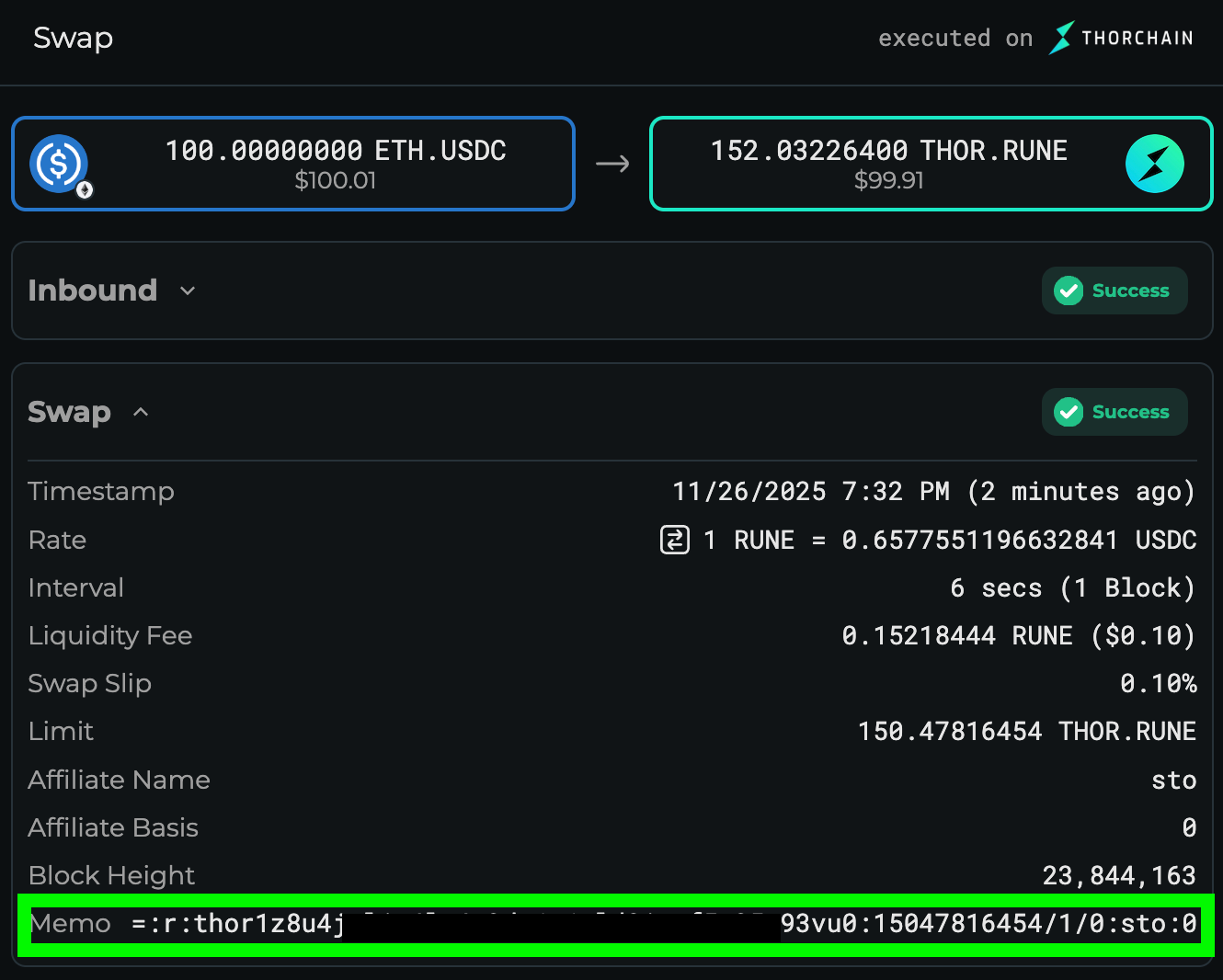Click the 100.00000000 ETH.USDC amount
This screenshot has height=980, width=1223.
pos(336,151)
